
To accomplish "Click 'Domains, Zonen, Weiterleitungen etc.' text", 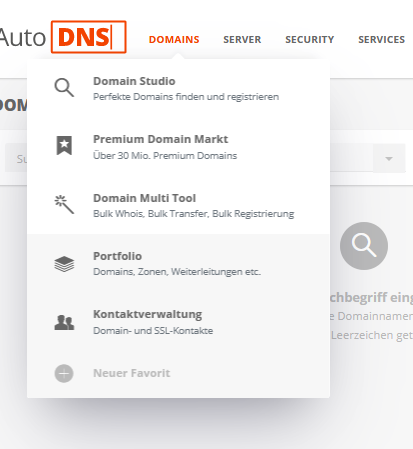I will point(177,272).
